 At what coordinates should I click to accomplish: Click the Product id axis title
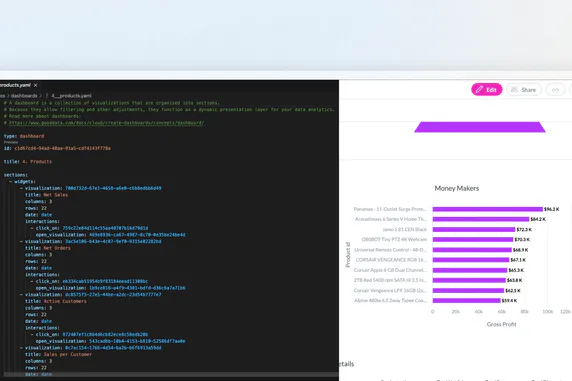click(348, 255)
